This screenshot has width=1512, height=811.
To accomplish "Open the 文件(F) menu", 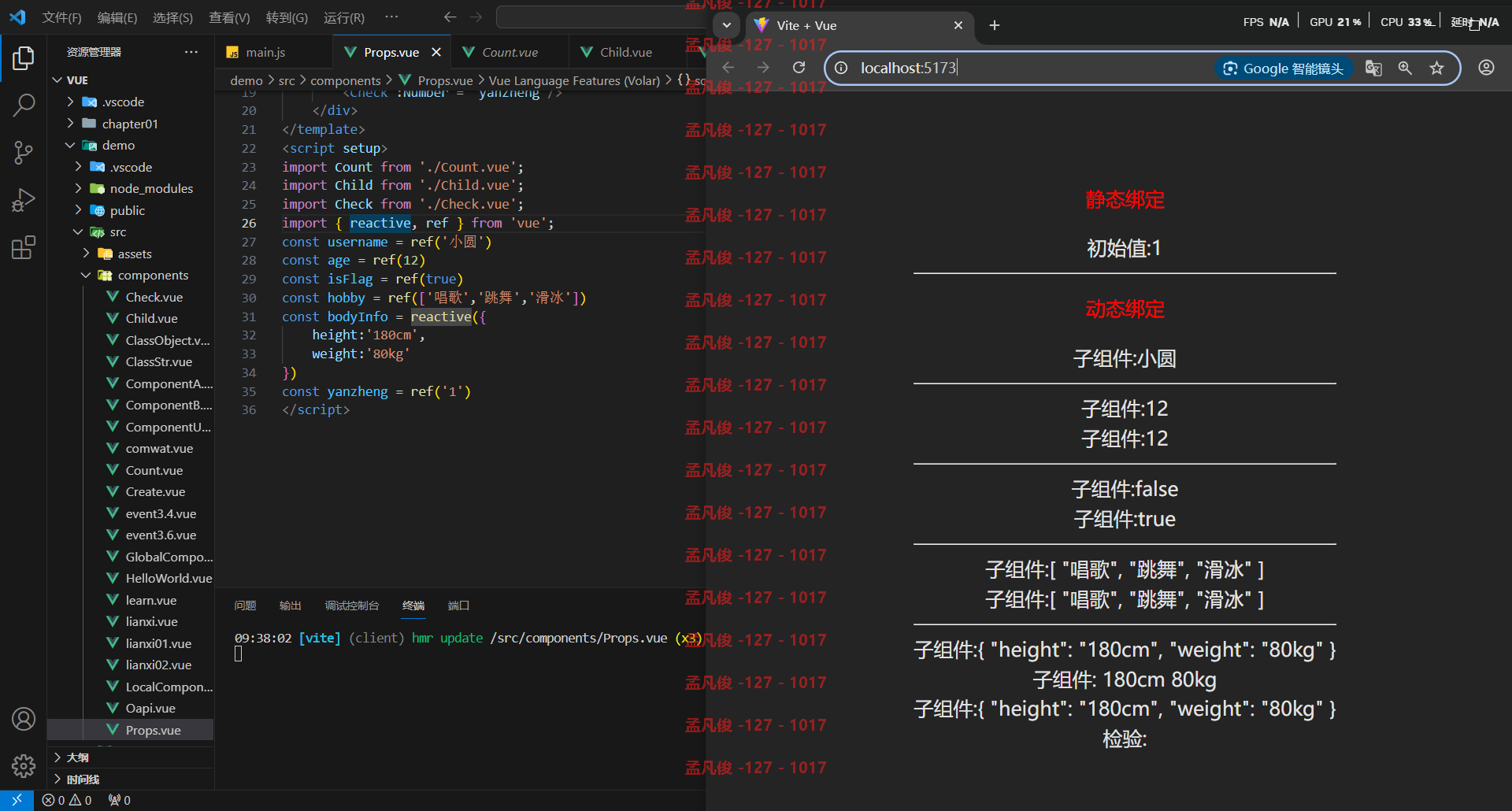I will point(61,17).
